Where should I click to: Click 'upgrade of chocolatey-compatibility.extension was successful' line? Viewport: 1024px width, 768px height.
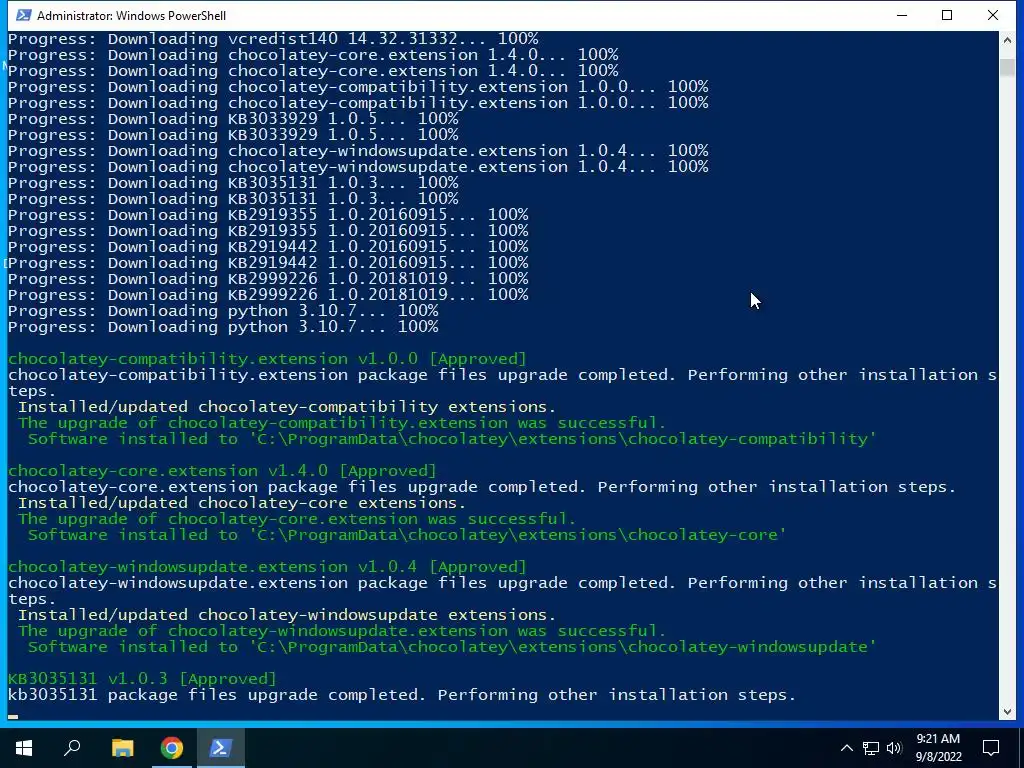pos(342,423)
